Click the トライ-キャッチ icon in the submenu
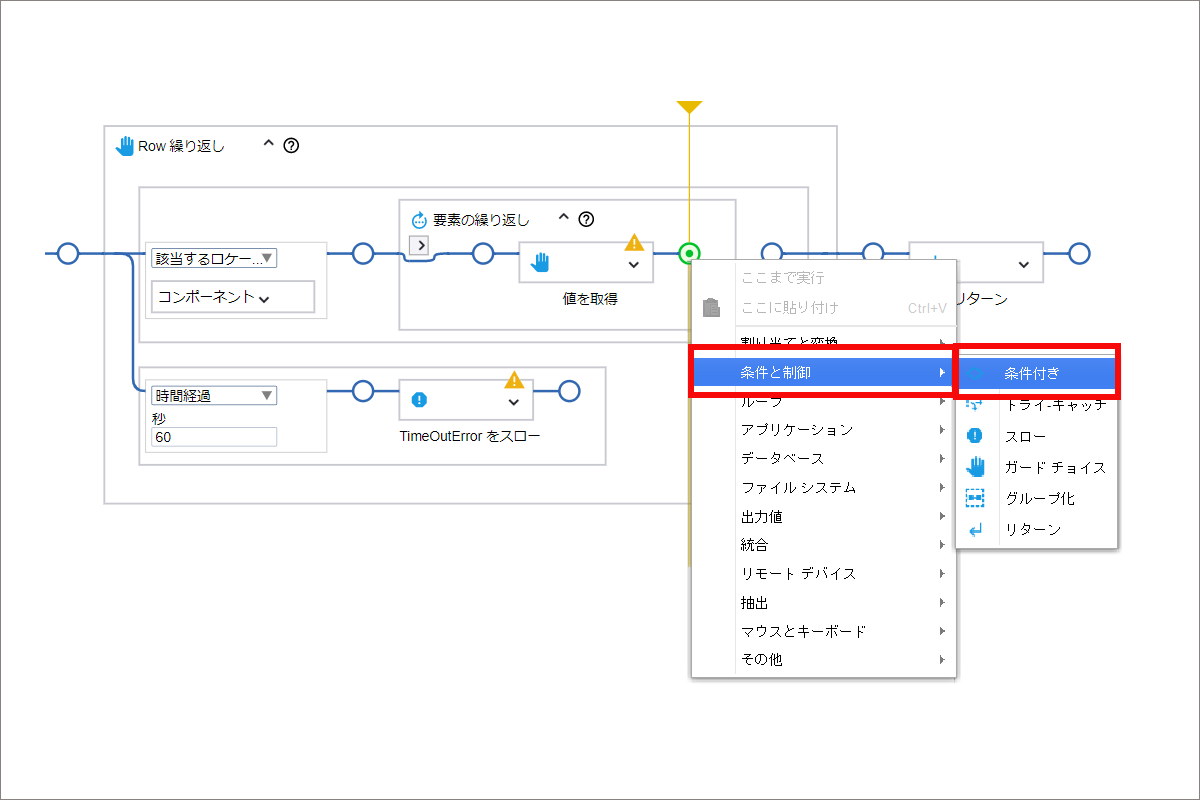The width and height of the screenshot is (1200, 800). [x=975, y=404]
